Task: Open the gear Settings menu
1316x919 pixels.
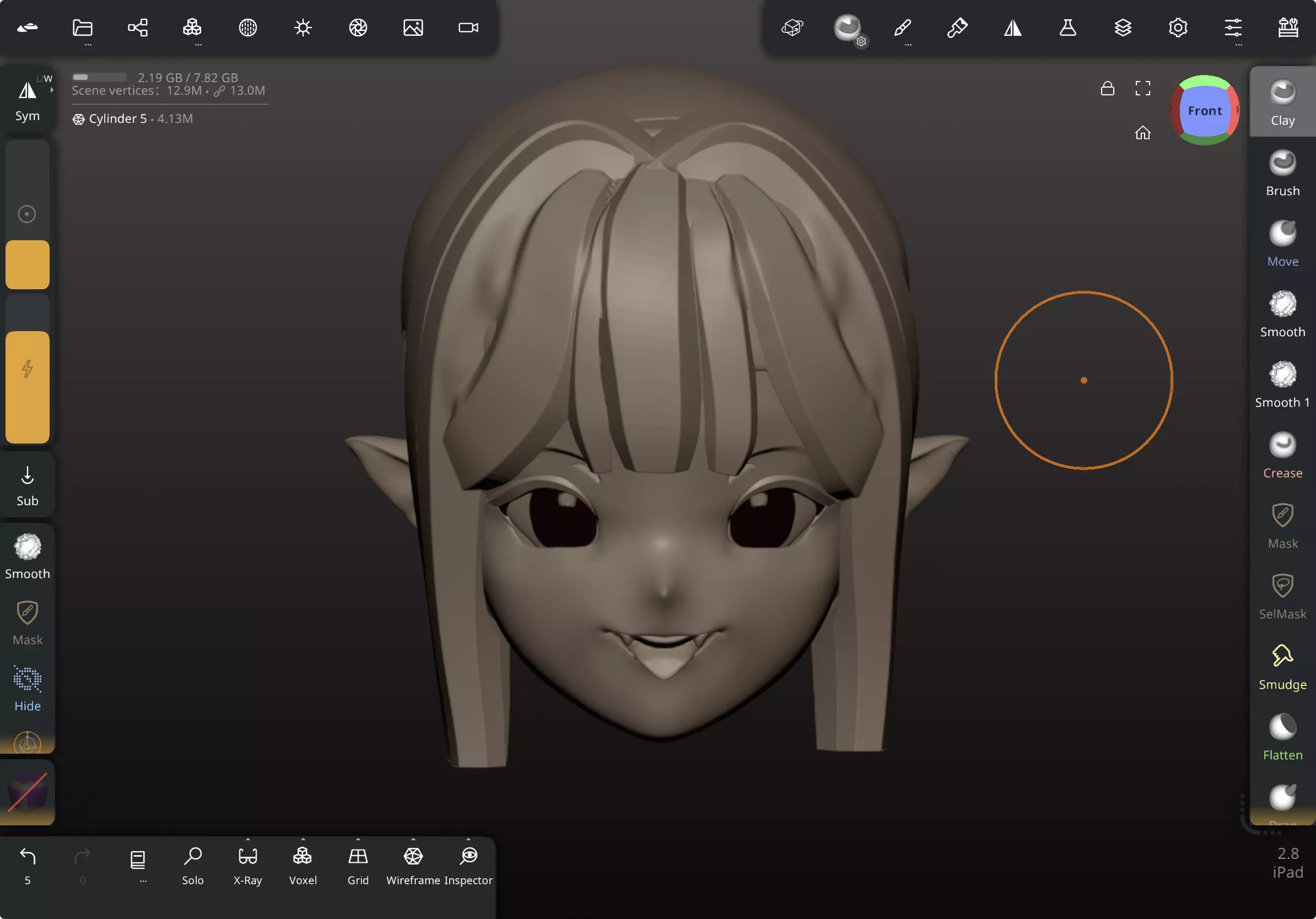Action: pyautogui.click(x=1177, y=28)
